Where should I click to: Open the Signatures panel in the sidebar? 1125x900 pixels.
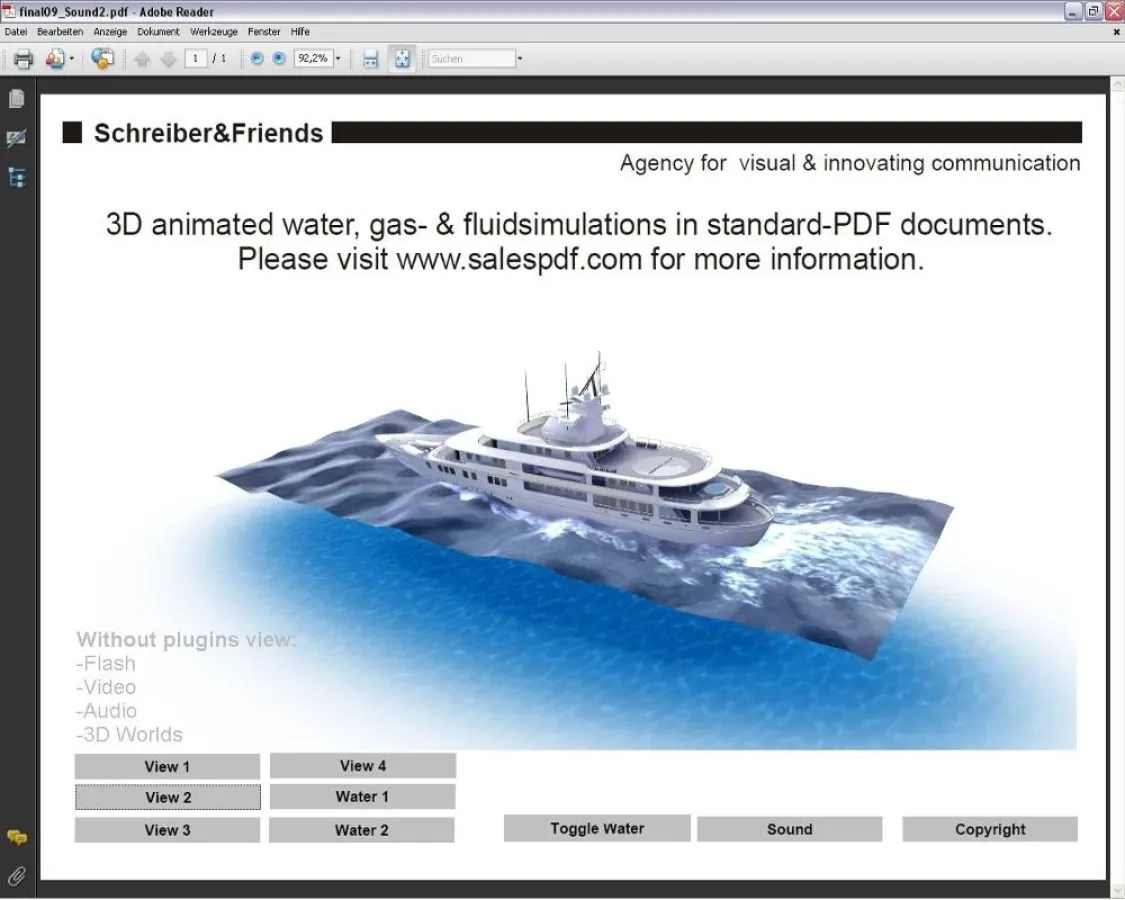17,139
